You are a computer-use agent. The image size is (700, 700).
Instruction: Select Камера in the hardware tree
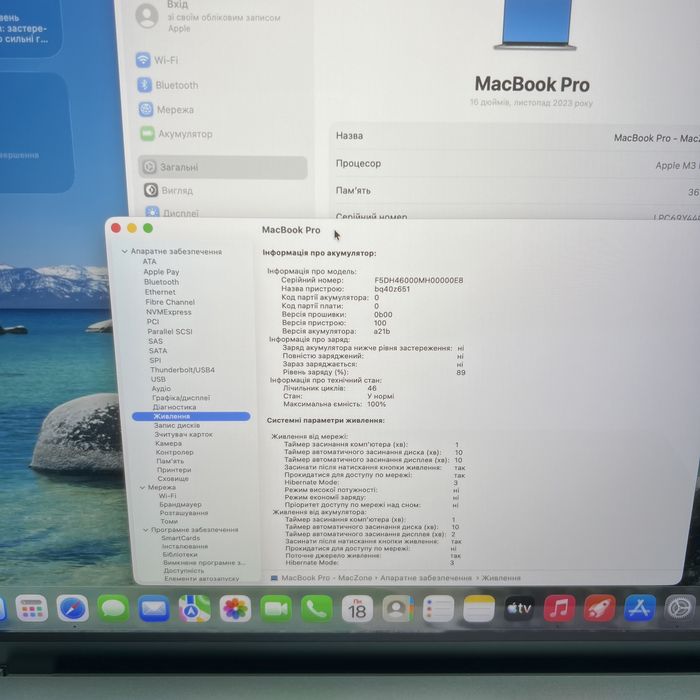(x=168, y=444)
